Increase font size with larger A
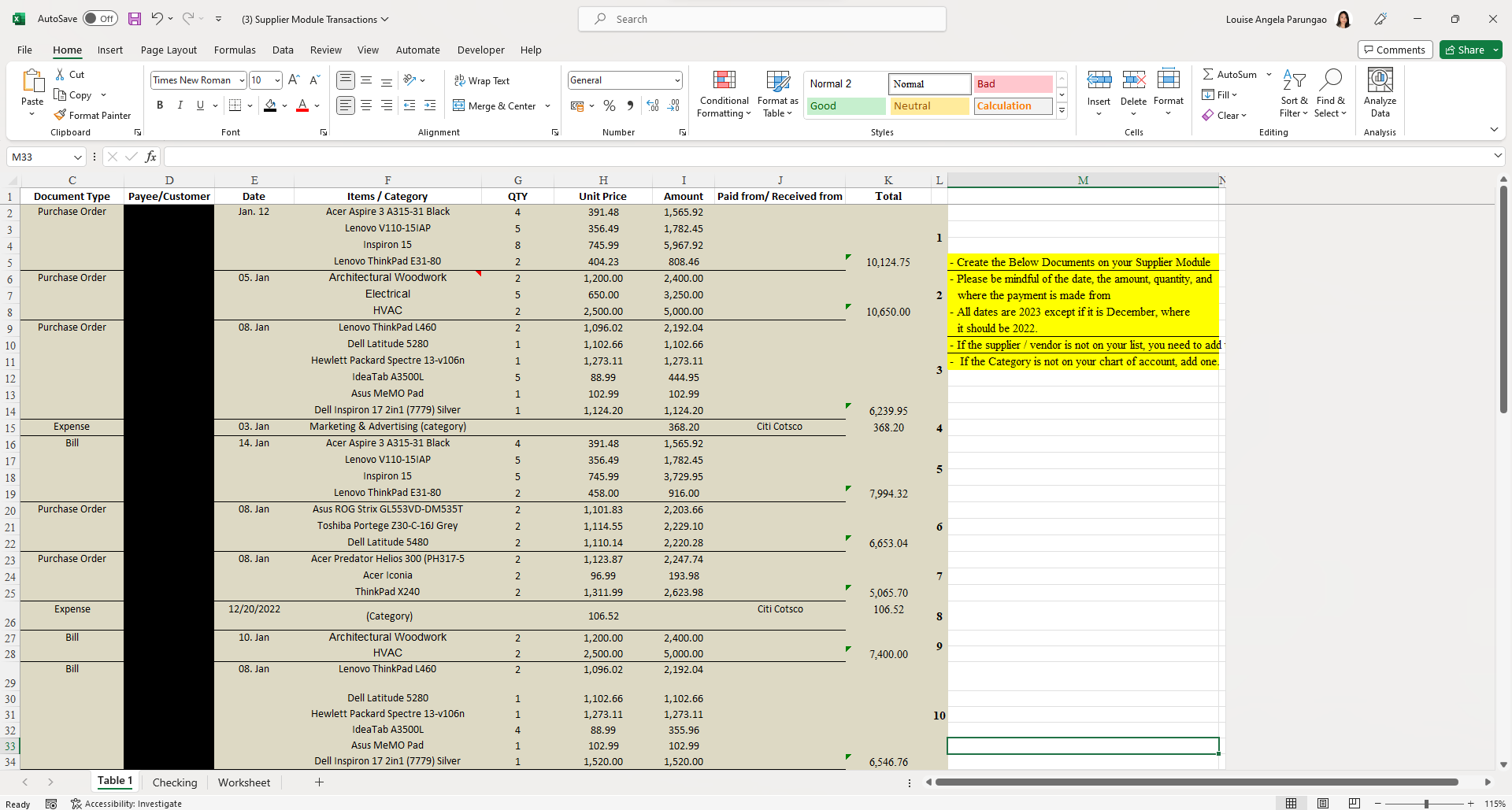The width and height of the screenshot is (1512, 810). pyautogui.click(x=294, y=80)
